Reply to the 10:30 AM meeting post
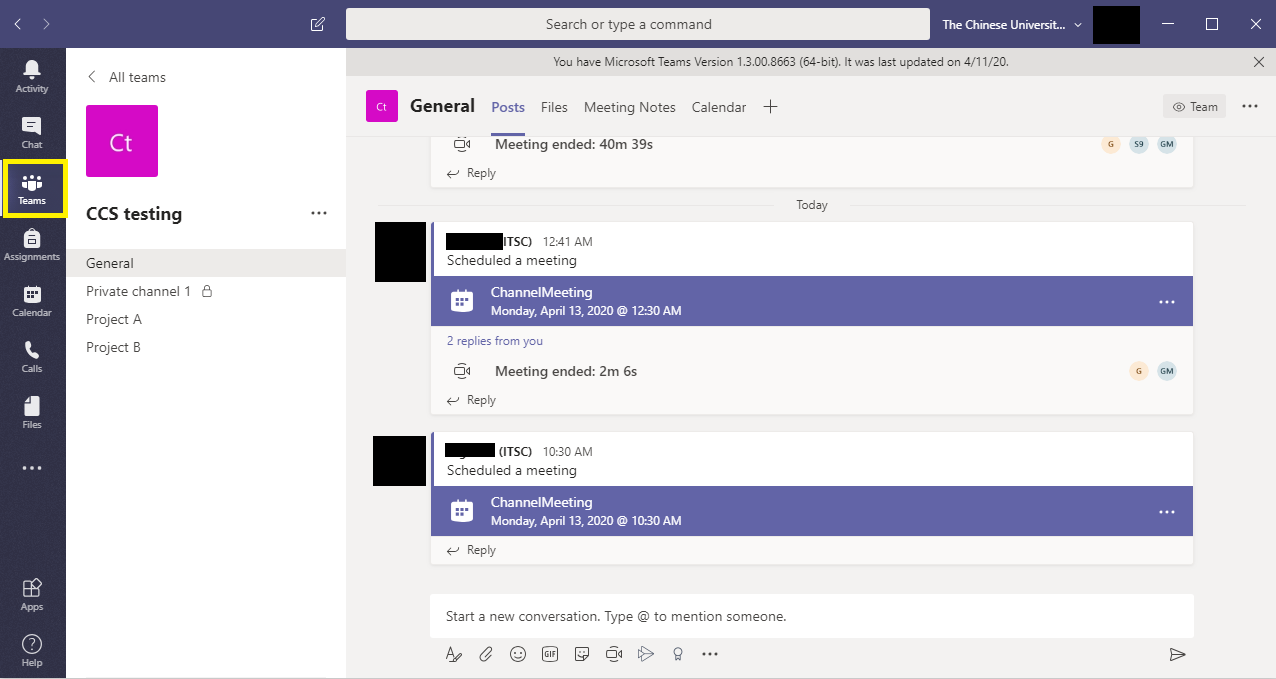 tap(471, 550)
